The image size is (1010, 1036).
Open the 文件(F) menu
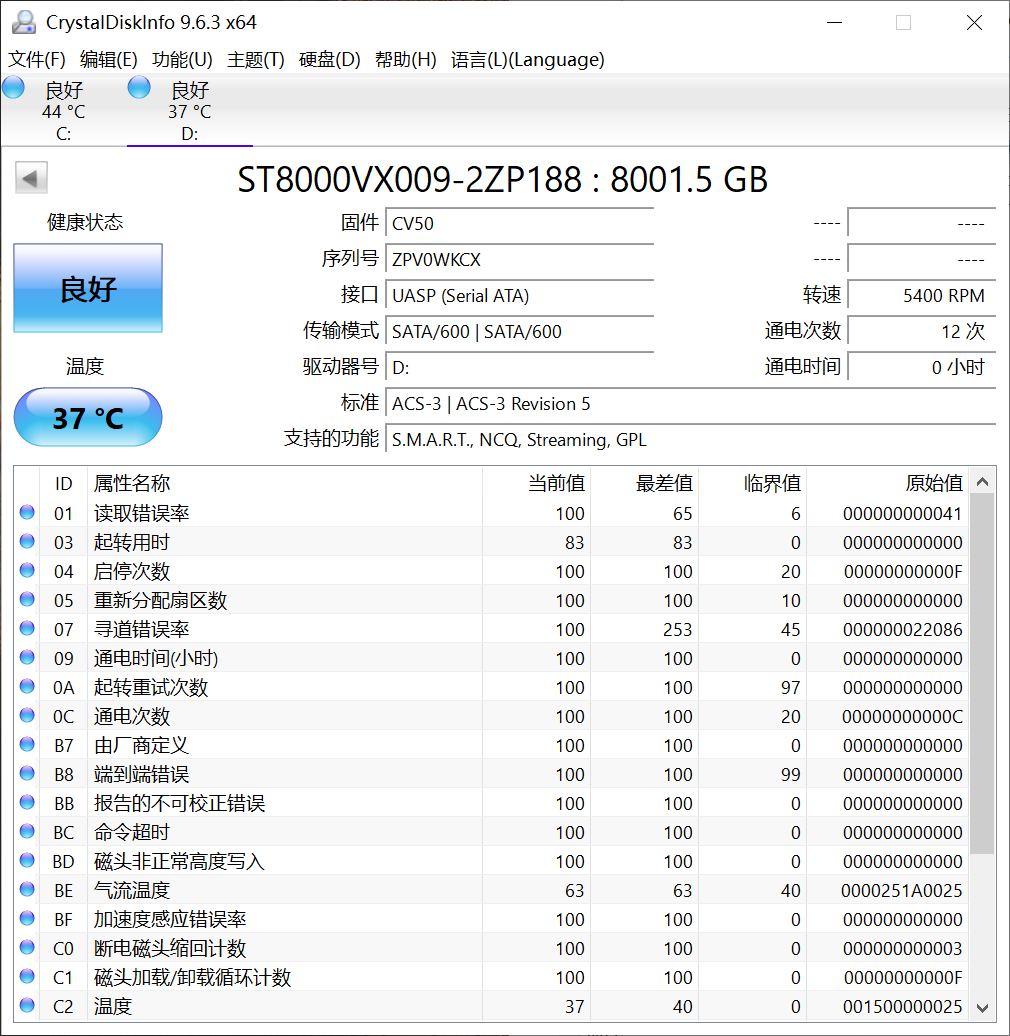point(36,59)
